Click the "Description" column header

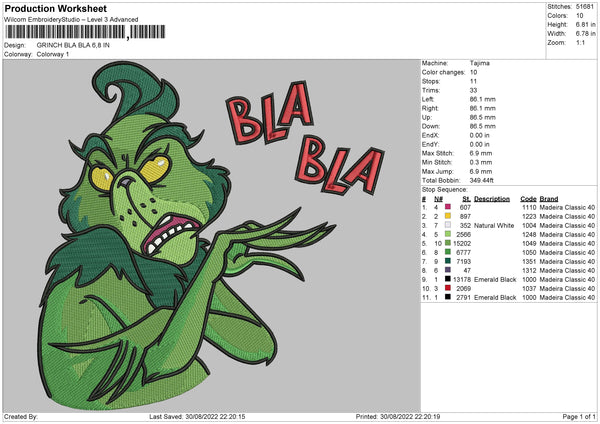[x=492, y=199]
